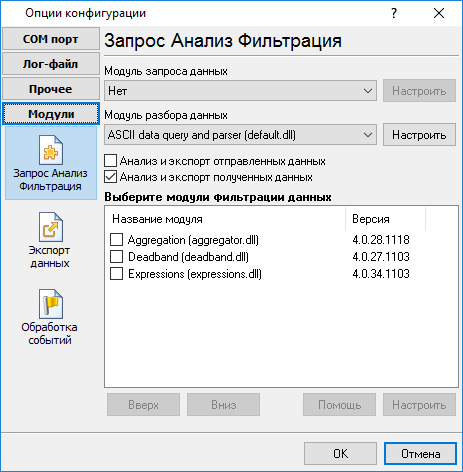The image size is (463, 472).
Task: Uncheck Анализ и экспорт полученных данных
Action: (110, 177)
